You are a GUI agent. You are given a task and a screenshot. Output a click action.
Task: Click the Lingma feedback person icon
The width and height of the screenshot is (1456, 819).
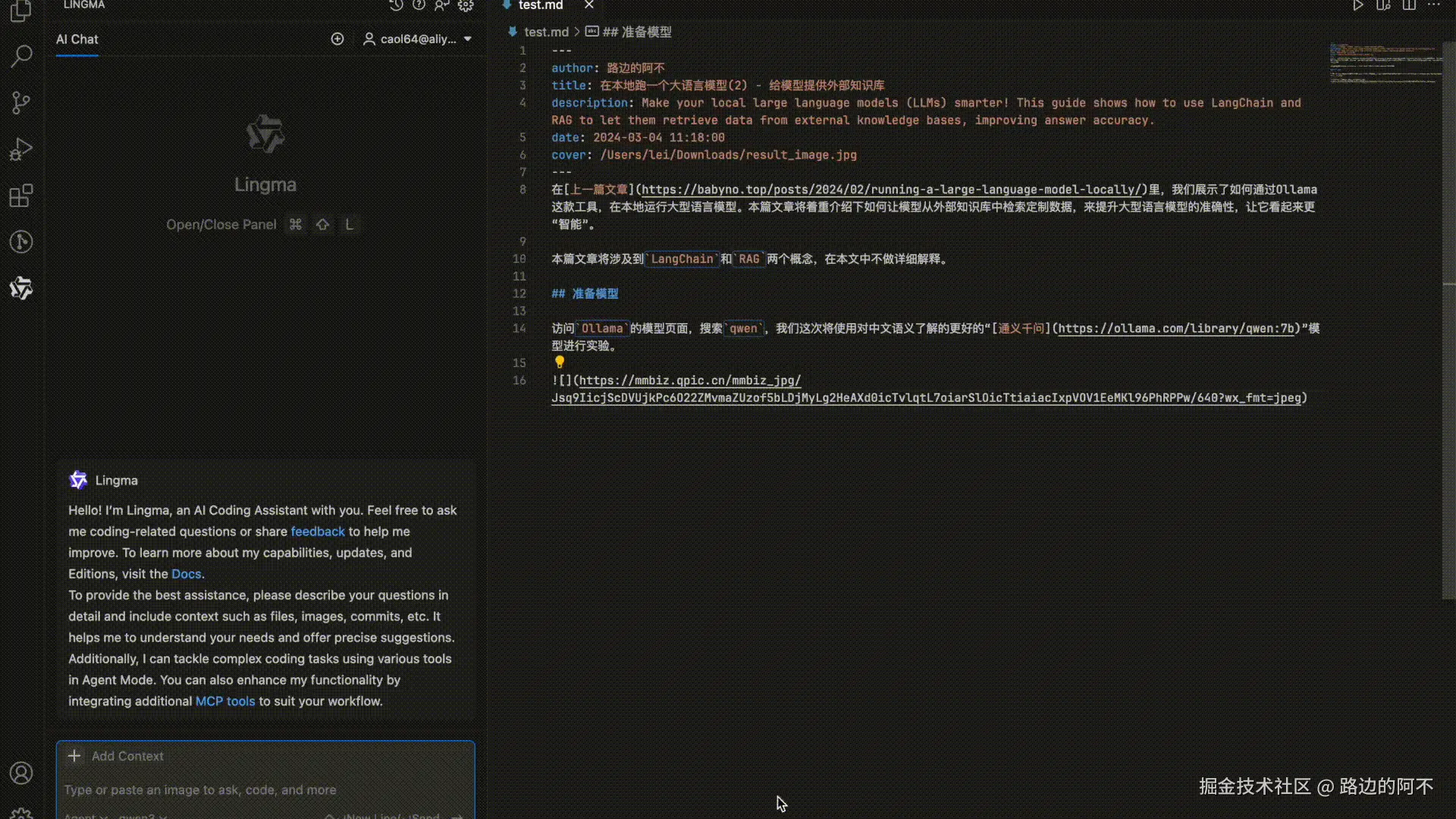point(442,5)
